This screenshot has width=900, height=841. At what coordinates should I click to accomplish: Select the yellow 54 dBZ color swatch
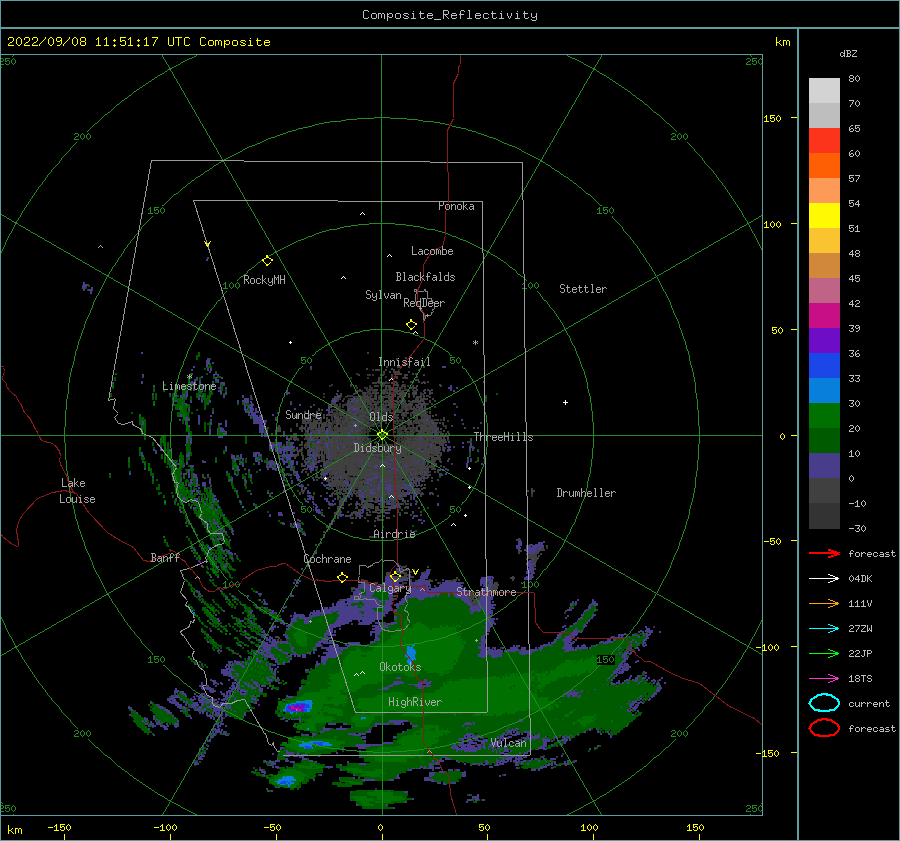point(824,215)
